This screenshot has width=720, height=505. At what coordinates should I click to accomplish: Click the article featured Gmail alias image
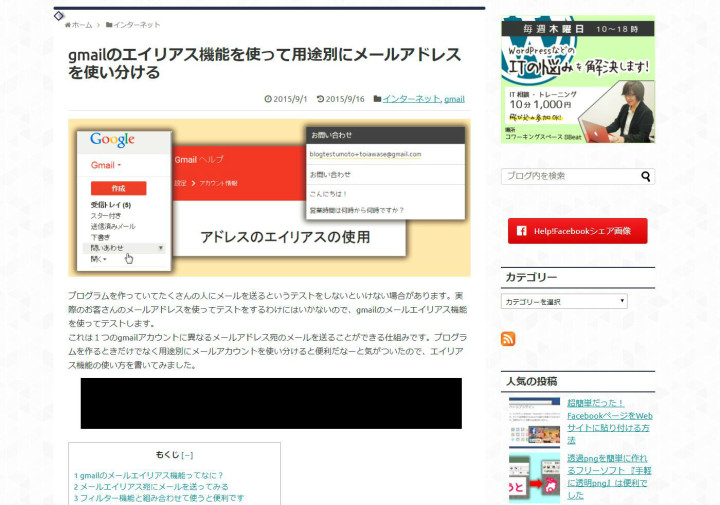click(269, 198)
